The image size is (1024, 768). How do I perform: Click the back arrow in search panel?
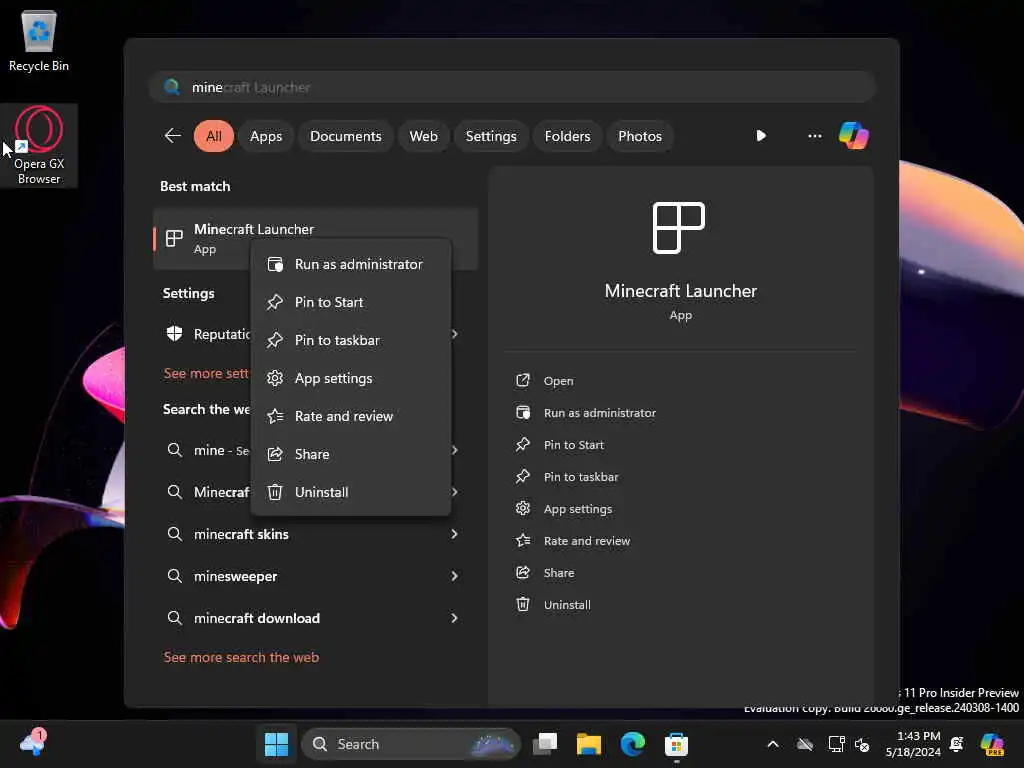[172, 136]
